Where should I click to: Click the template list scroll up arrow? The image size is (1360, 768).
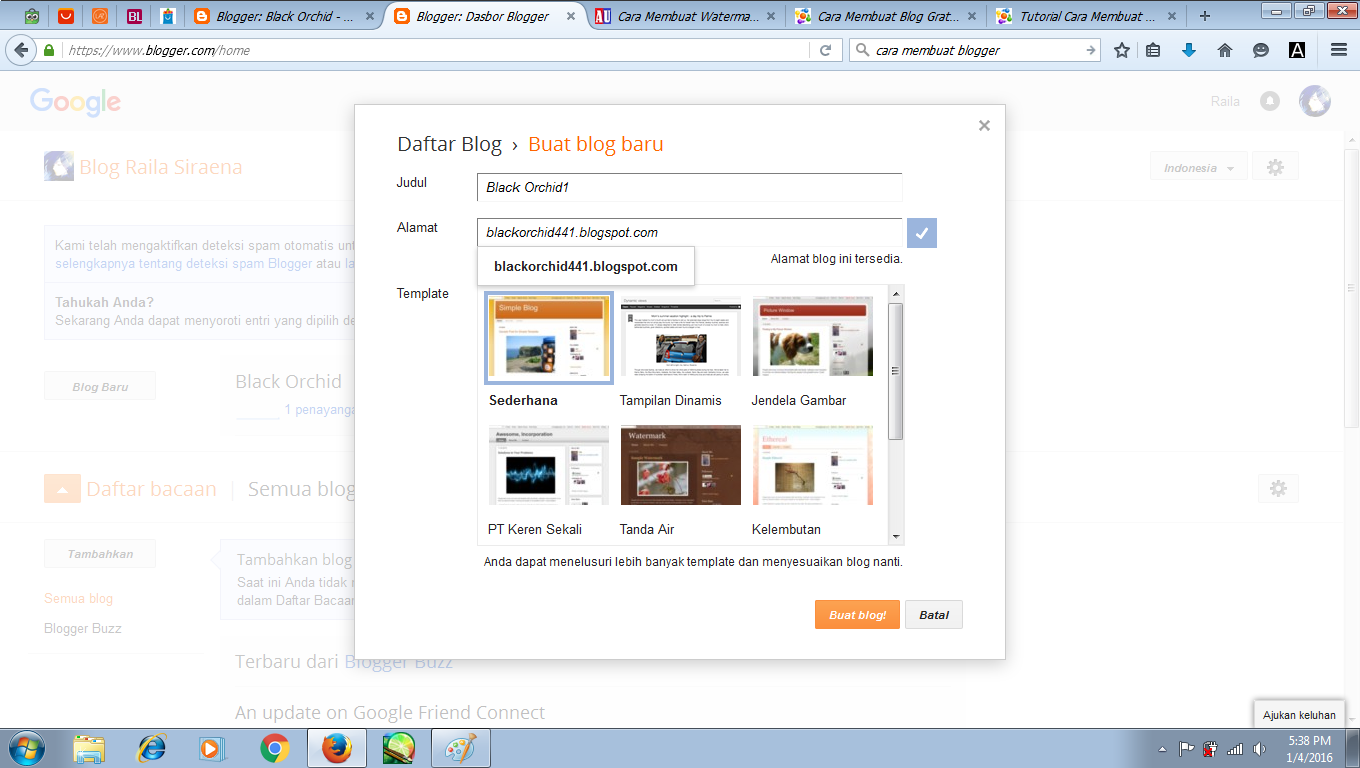pos(896,293)
